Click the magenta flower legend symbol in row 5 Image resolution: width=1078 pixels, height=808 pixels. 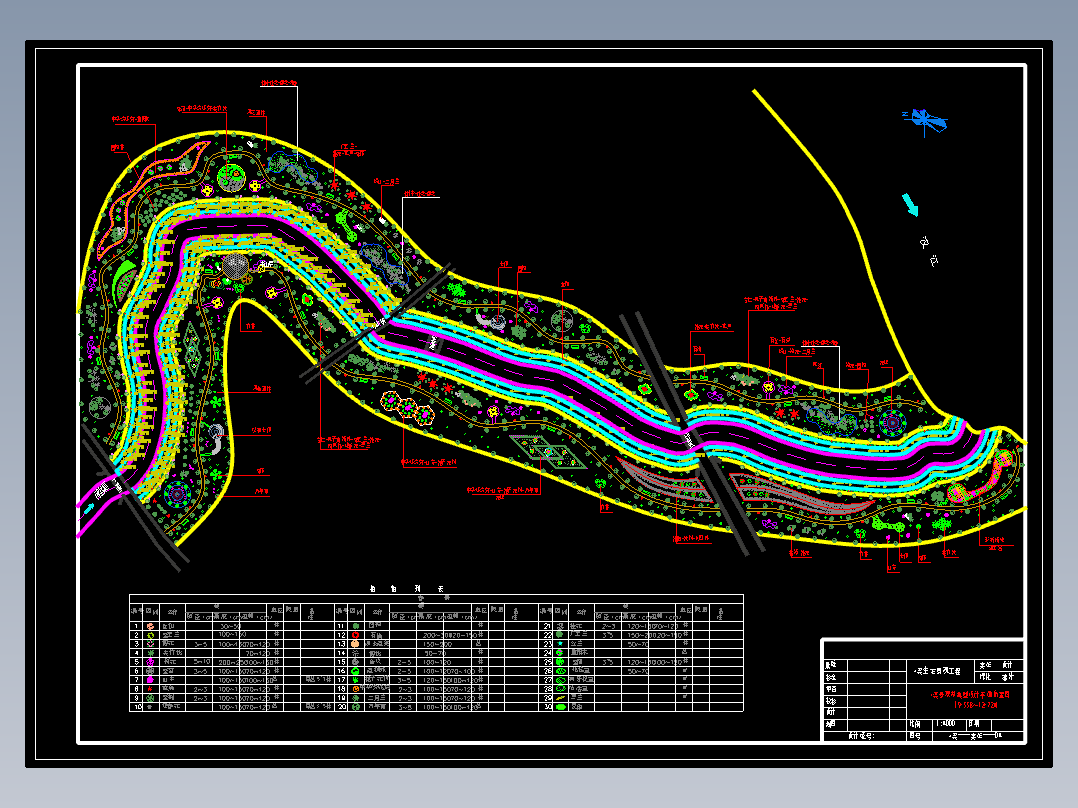pyautogui.click(x=151, y=662)
